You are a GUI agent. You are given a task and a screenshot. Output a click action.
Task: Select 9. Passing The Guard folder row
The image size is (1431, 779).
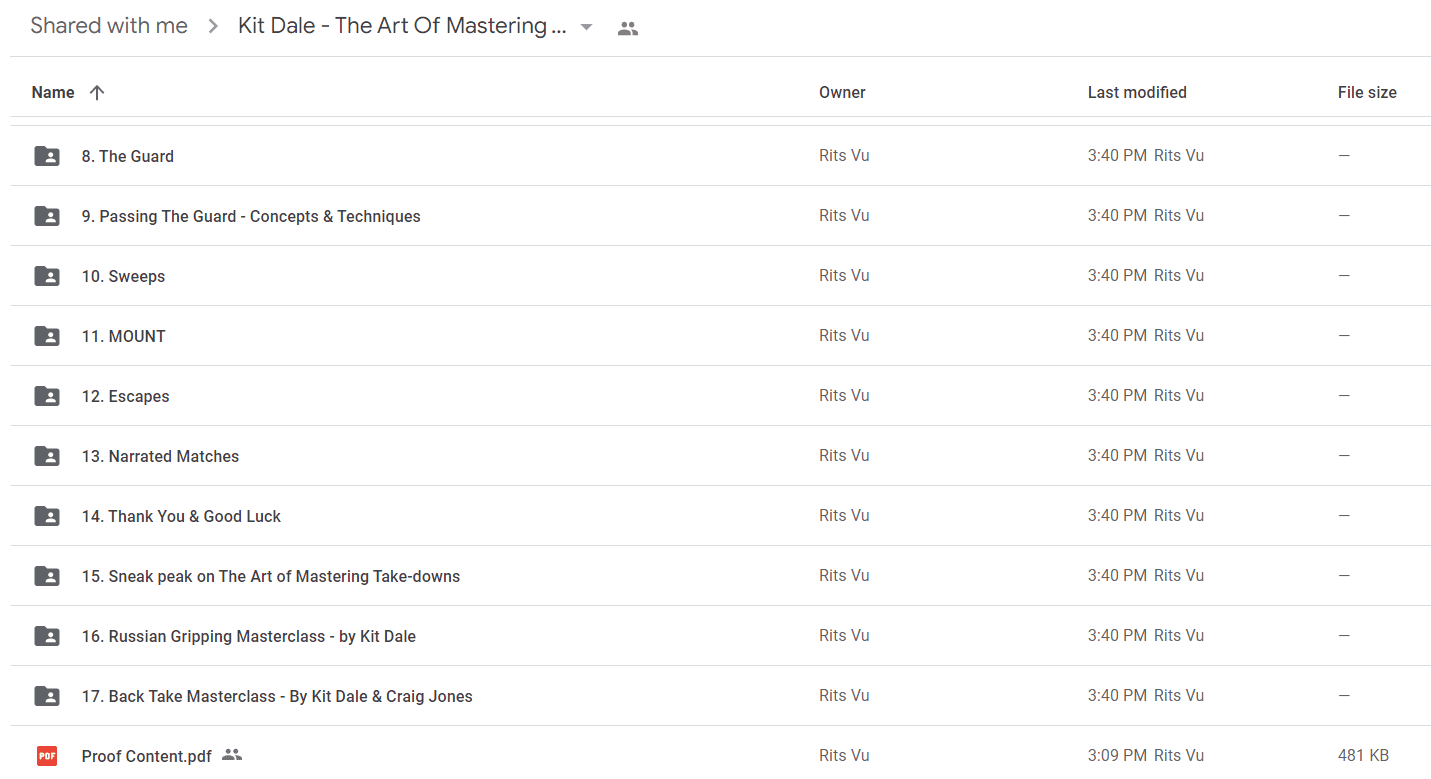[x=720, y=216]
